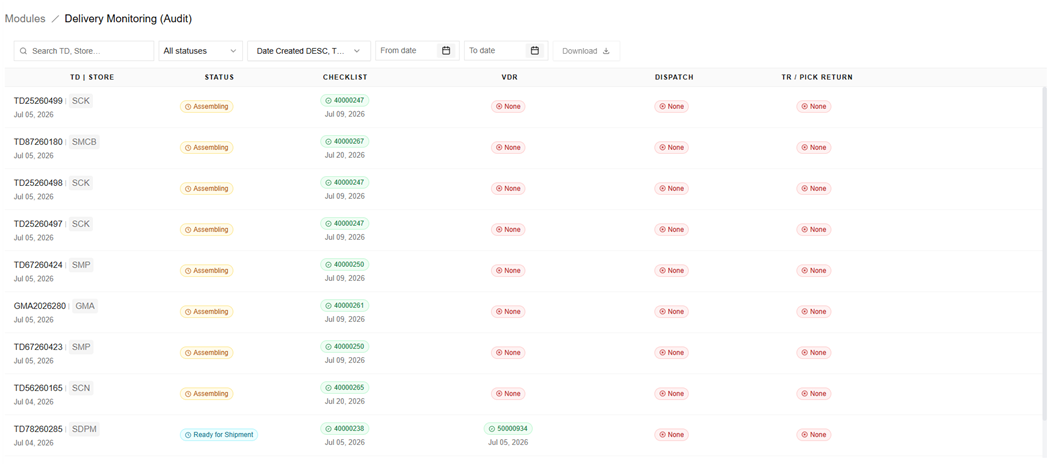Click VDR None badge in TD56260165 row
The height and width of the screenshot is (466, 1054).
click(508, 393)
